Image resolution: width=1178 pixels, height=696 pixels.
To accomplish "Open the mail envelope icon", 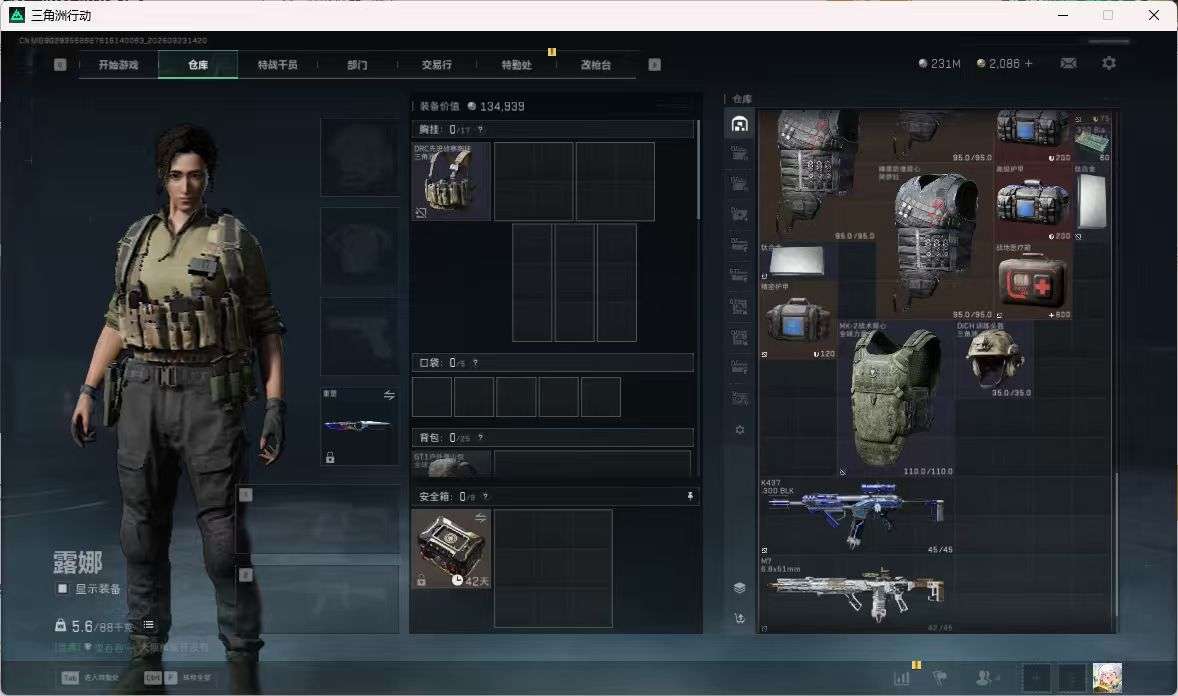I will tap(1068, 63).
